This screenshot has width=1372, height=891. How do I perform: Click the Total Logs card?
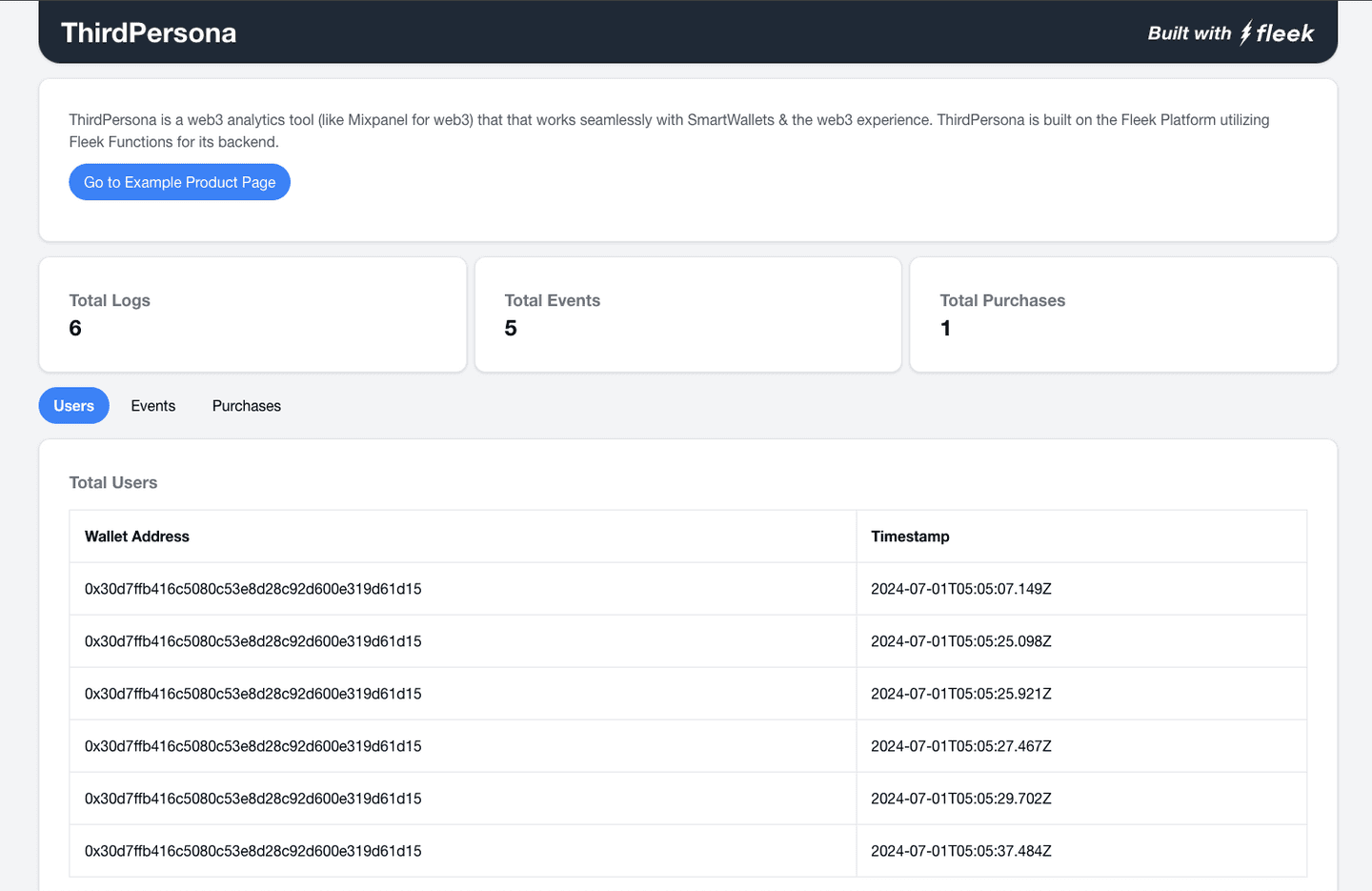click(x=252, y=314)
